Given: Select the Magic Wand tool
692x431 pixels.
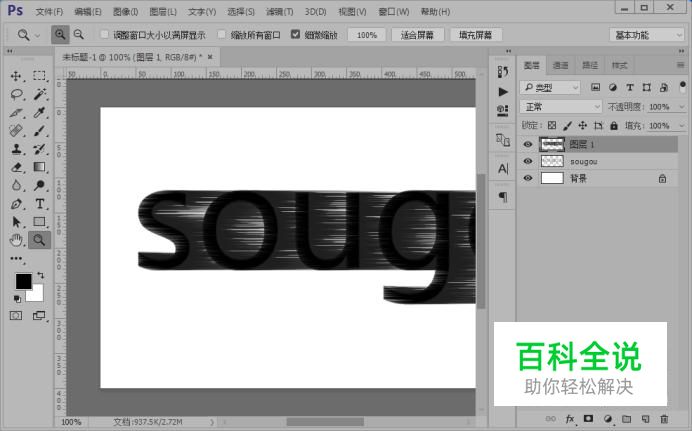Looking at the screenshot, I should coord(40,94).
